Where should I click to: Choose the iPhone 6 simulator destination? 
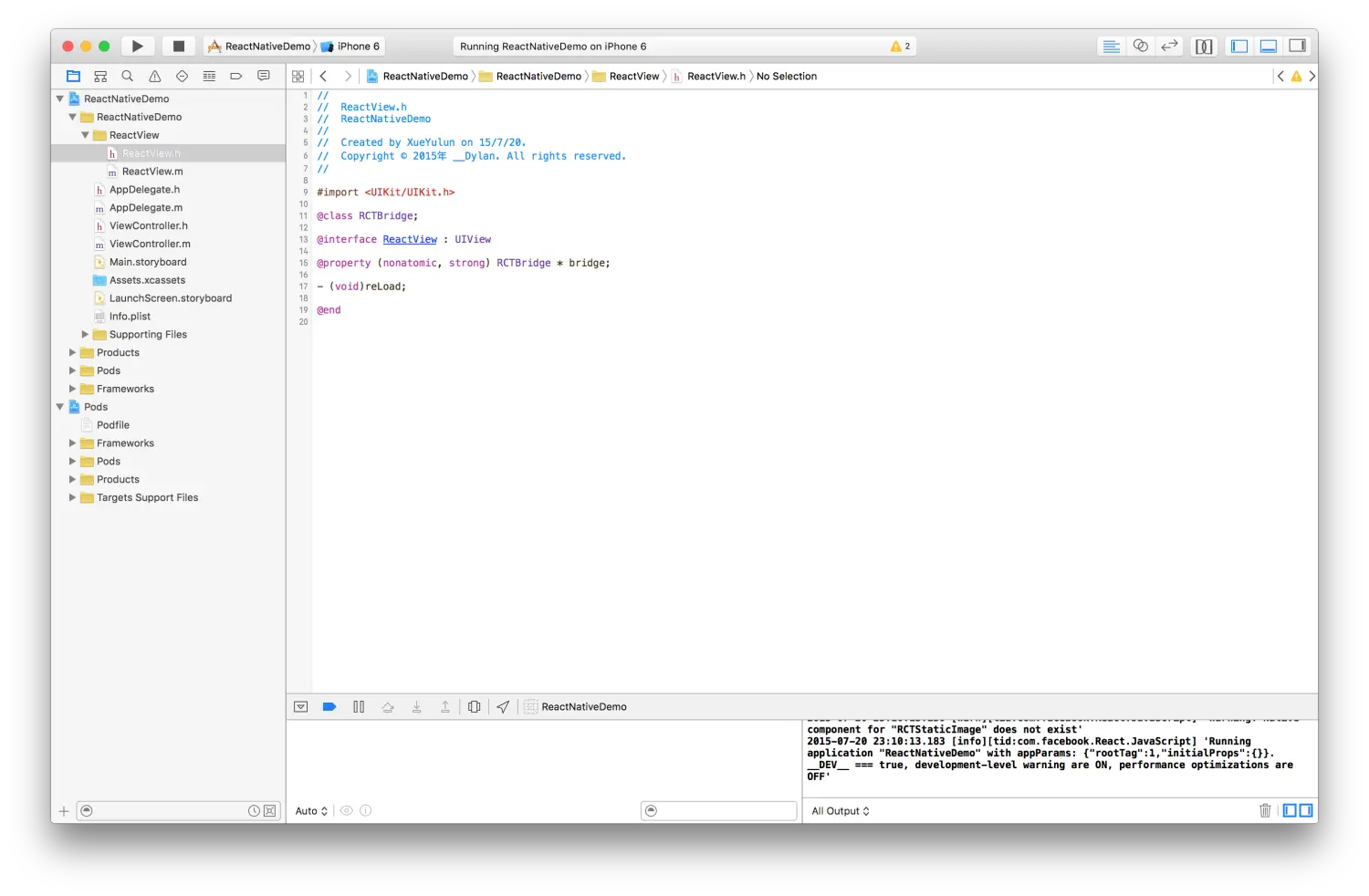[350, 47]
